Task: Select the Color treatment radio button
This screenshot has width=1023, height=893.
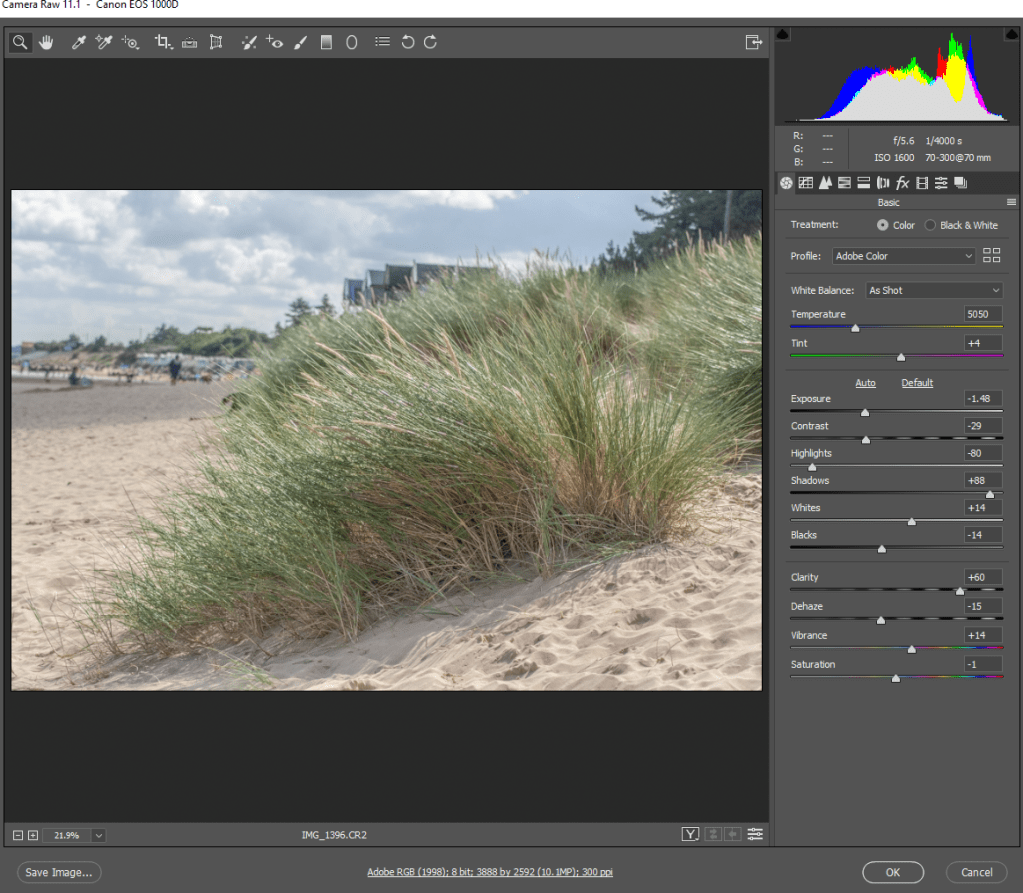Action: pos(882,225)
